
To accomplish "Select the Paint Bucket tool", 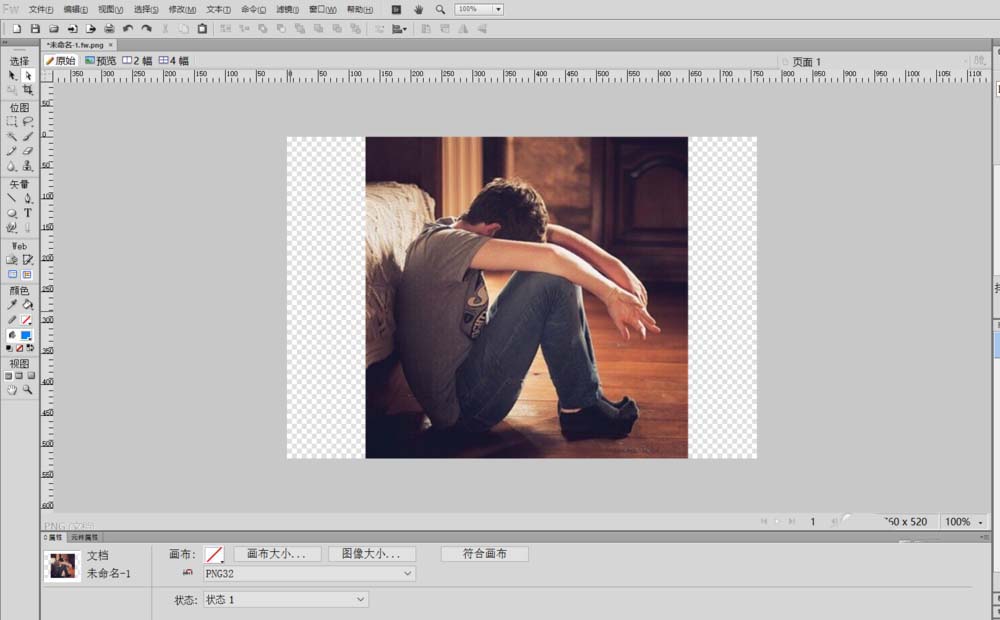I will click(x=27, y=304).
